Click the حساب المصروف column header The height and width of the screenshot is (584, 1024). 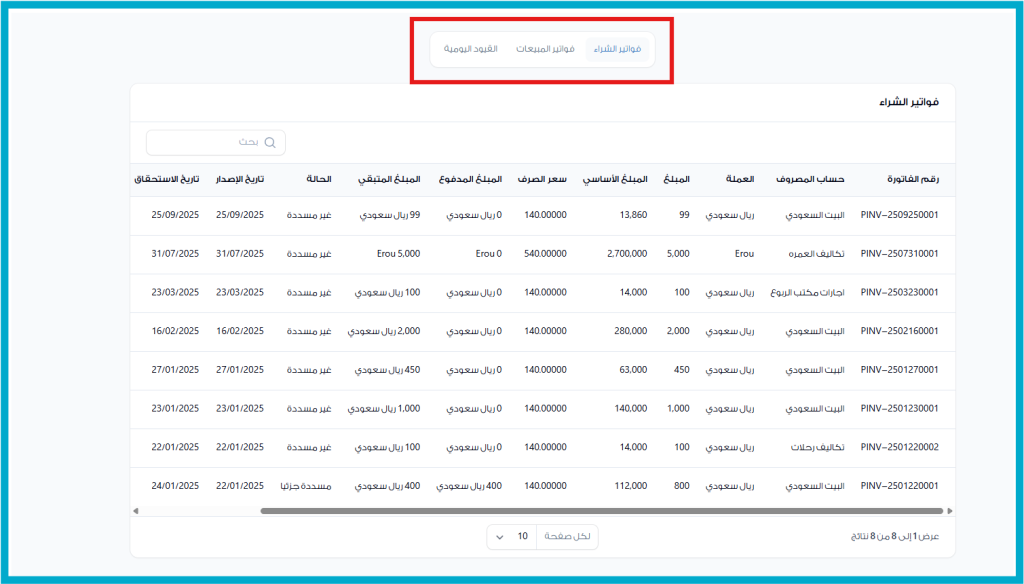[x=810, y=180]
